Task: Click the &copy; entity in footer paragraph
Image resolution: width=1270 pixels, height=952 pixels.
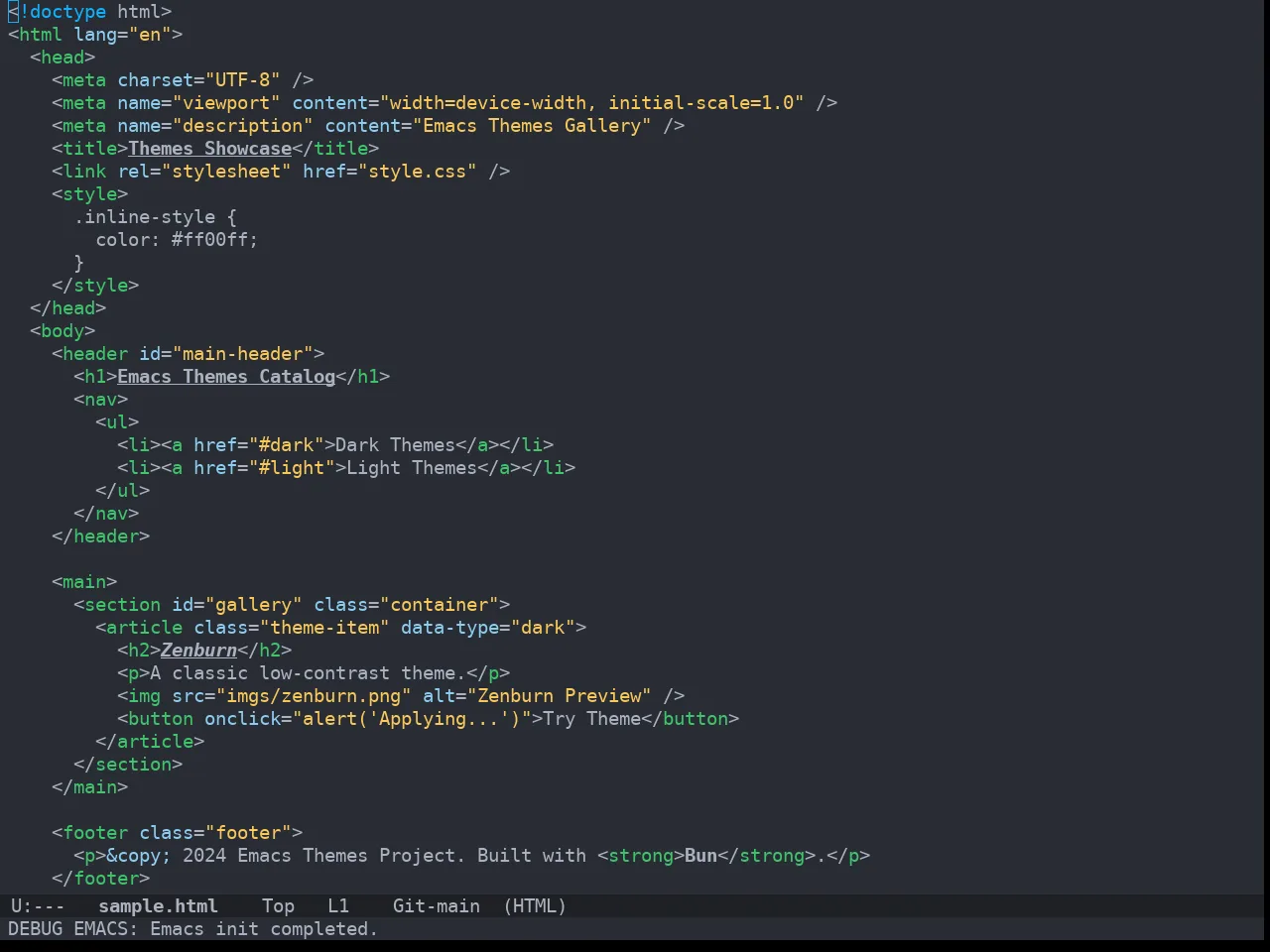Action: click(x=139, y=856)
